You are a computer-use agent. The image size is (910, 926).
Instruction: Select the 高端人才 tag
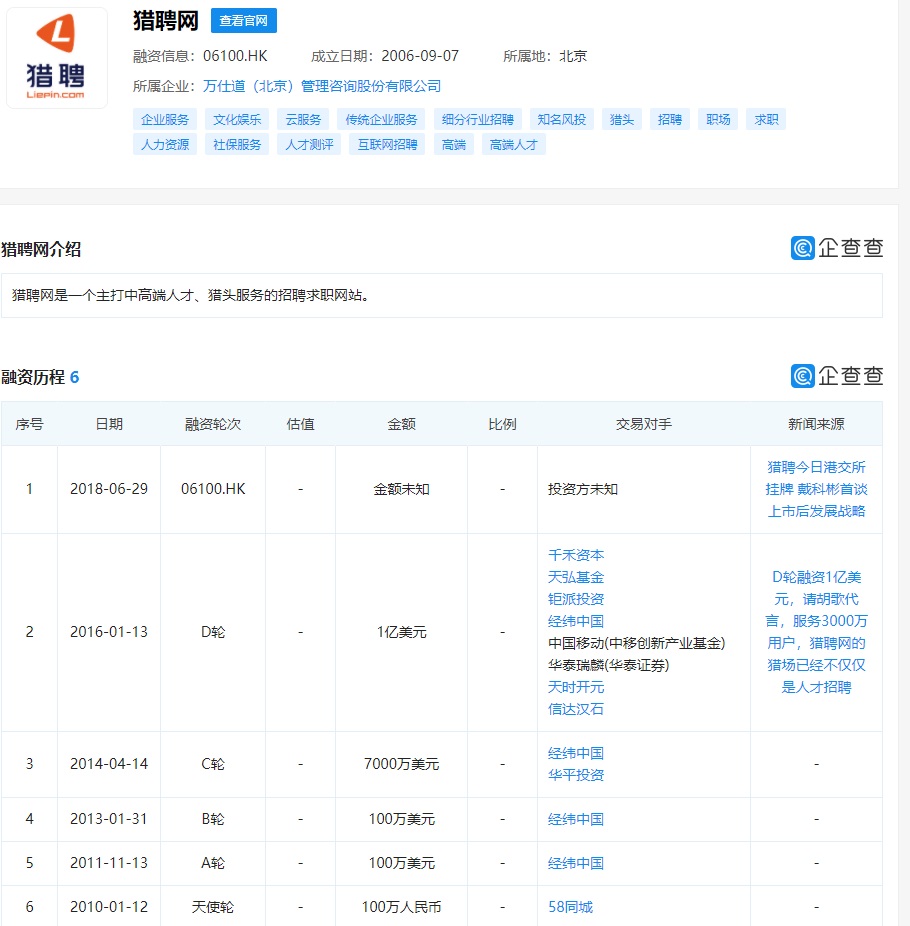(x=513, y=143)
